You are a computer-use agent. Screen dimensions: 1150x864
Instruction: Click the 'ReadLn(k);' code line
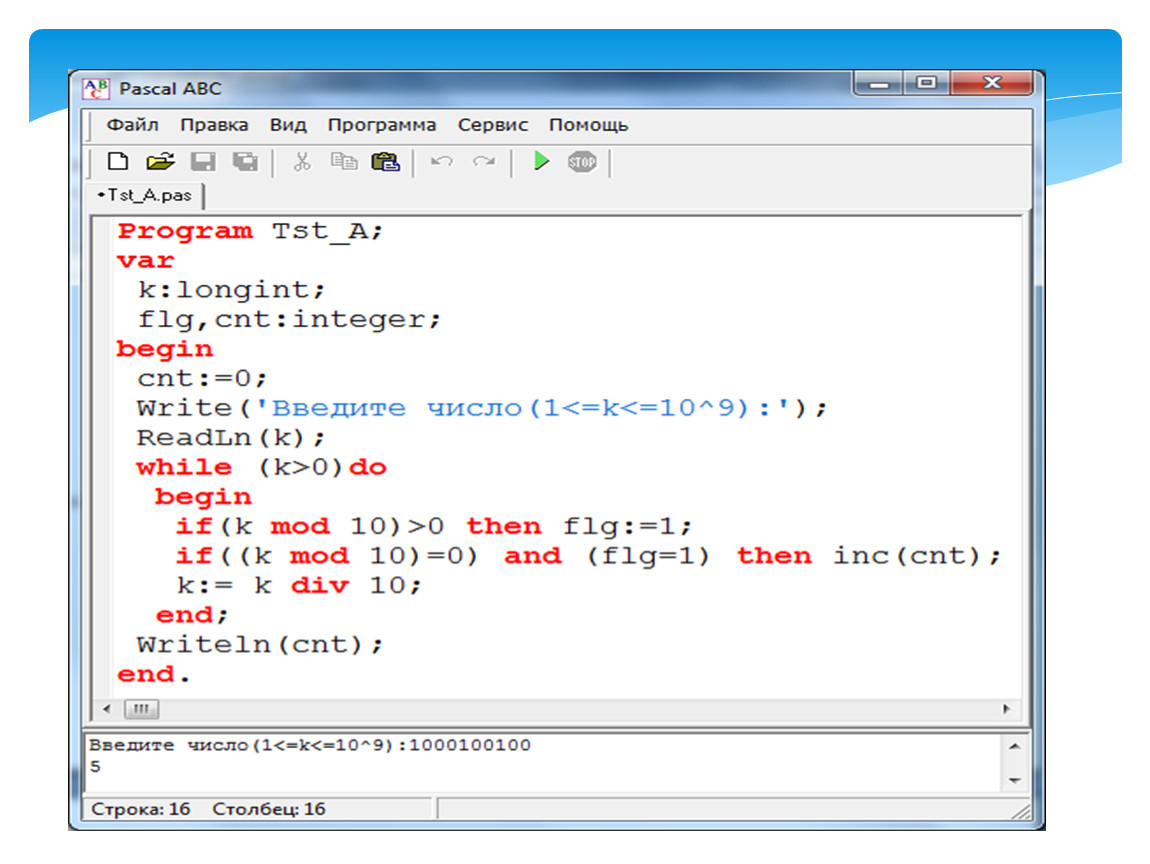click(230, 438)
